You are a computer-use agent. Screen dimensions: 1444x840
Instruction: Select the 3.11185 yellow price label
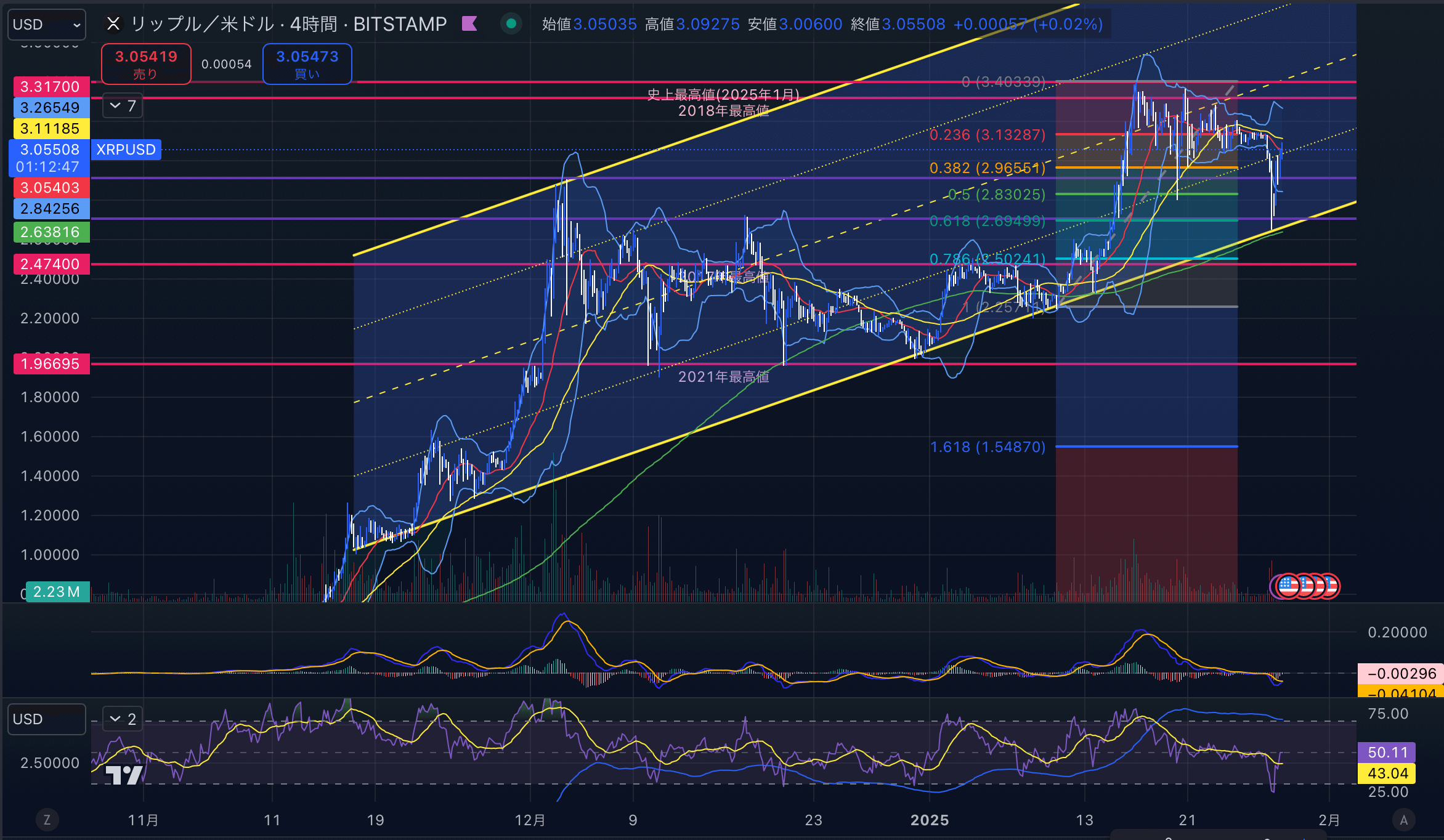click(51, 129)
